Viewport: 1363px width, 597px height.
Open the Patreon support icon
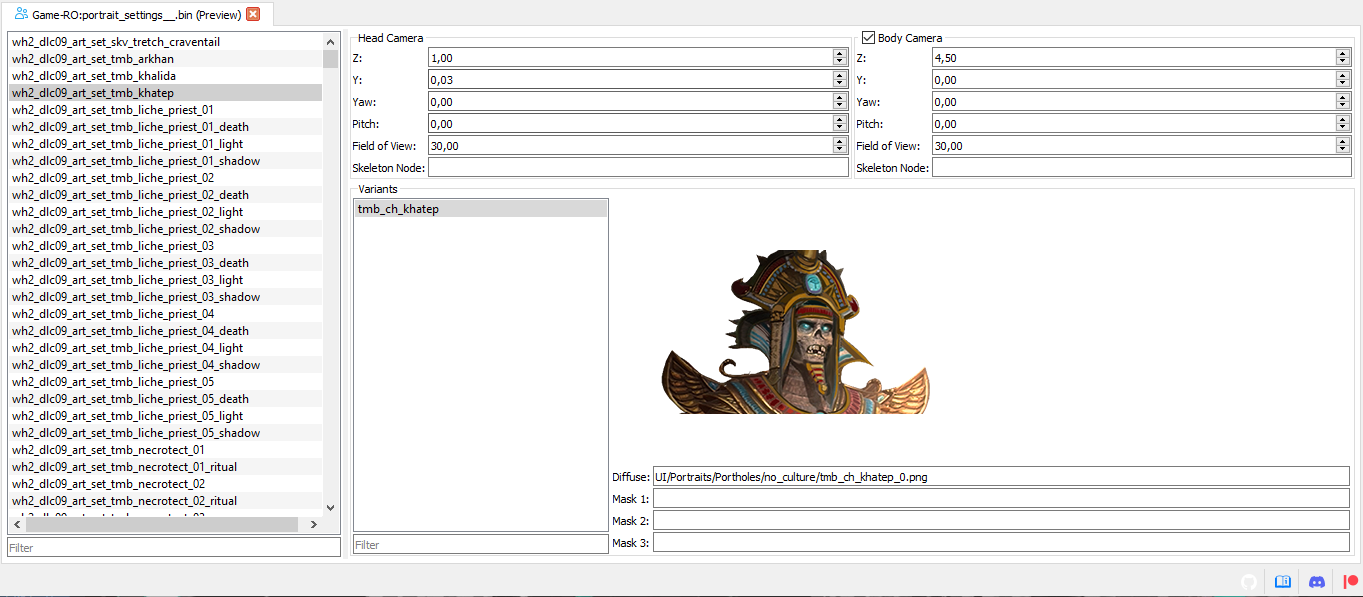coord(1351,581)
